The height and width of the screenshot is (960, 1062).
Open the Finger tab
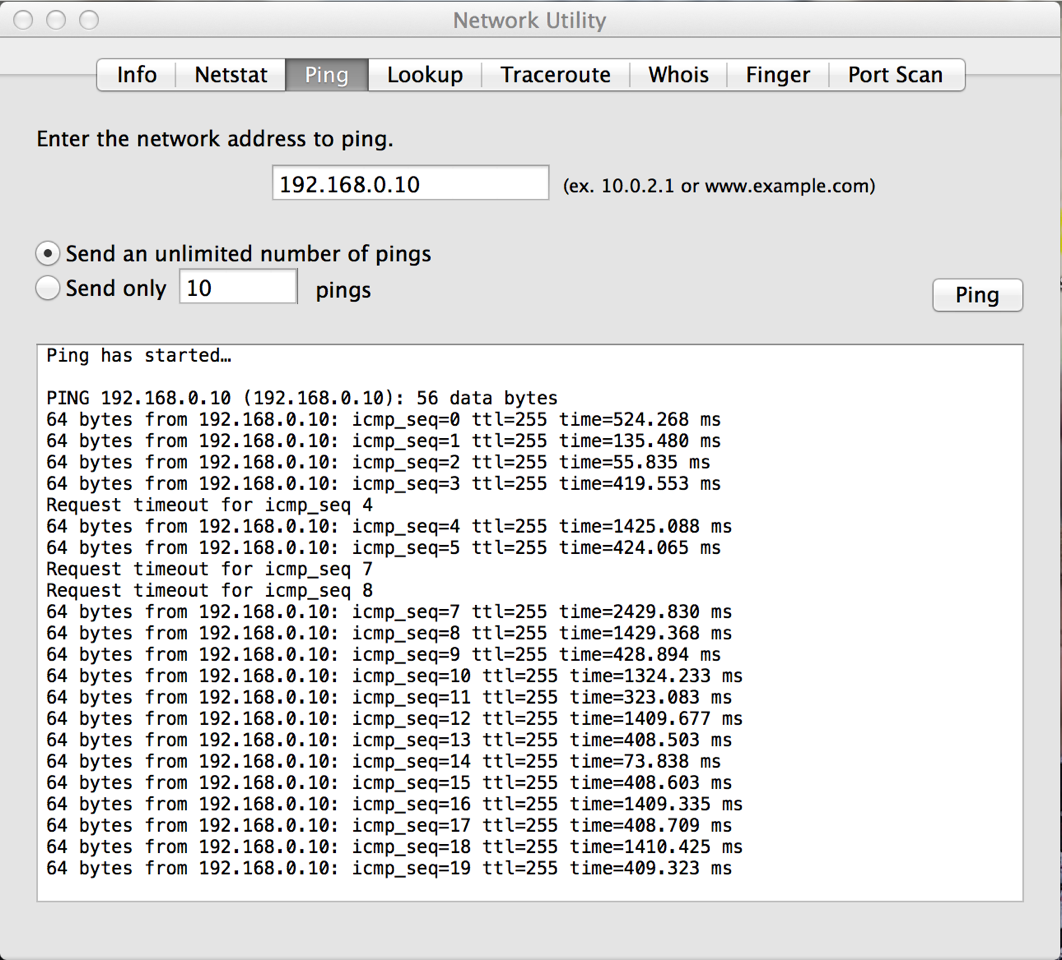click(x=778, y=75)
